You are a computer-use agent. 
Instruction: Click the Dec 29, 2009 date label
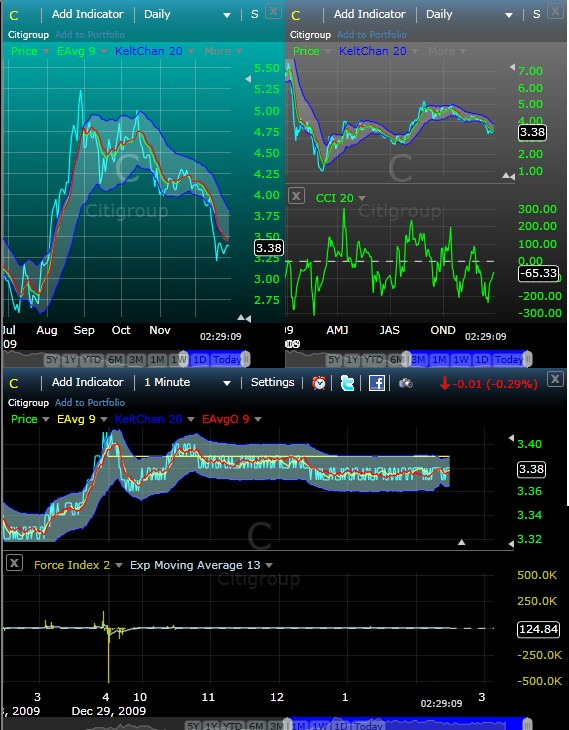point(108,711)
